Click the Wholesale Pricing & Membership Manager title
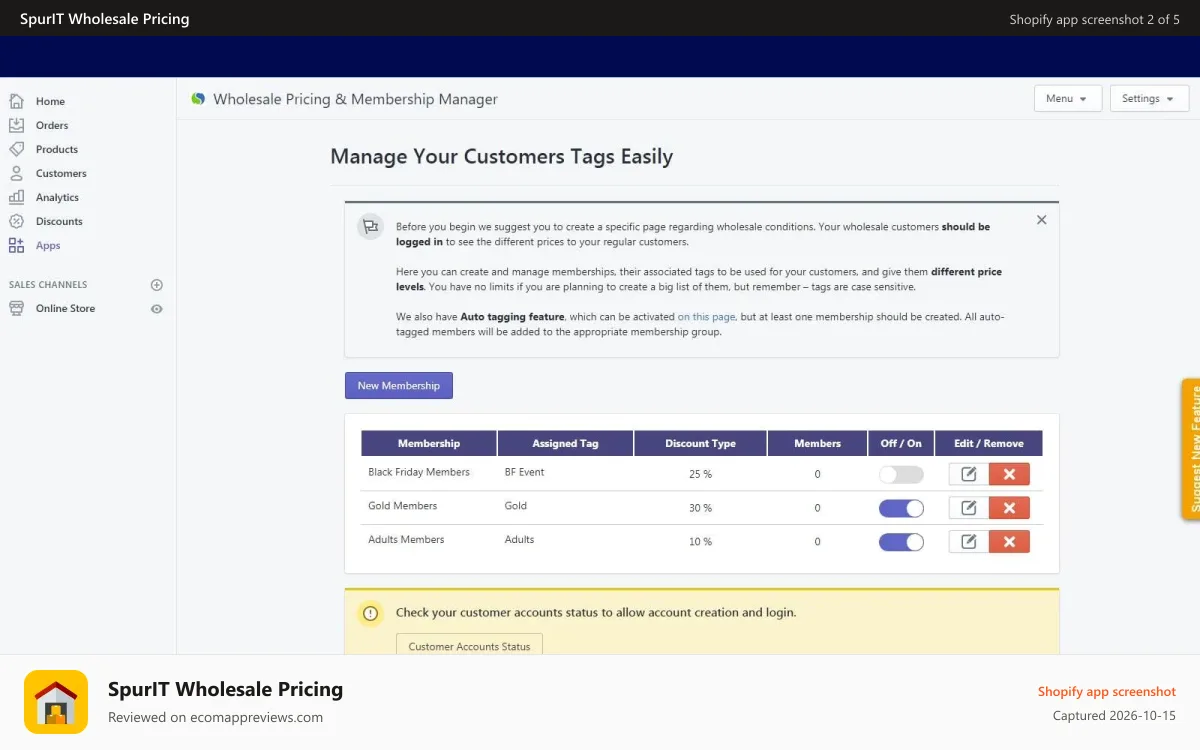The width and height of the screenshot is (1200, 750). point(355,99)
